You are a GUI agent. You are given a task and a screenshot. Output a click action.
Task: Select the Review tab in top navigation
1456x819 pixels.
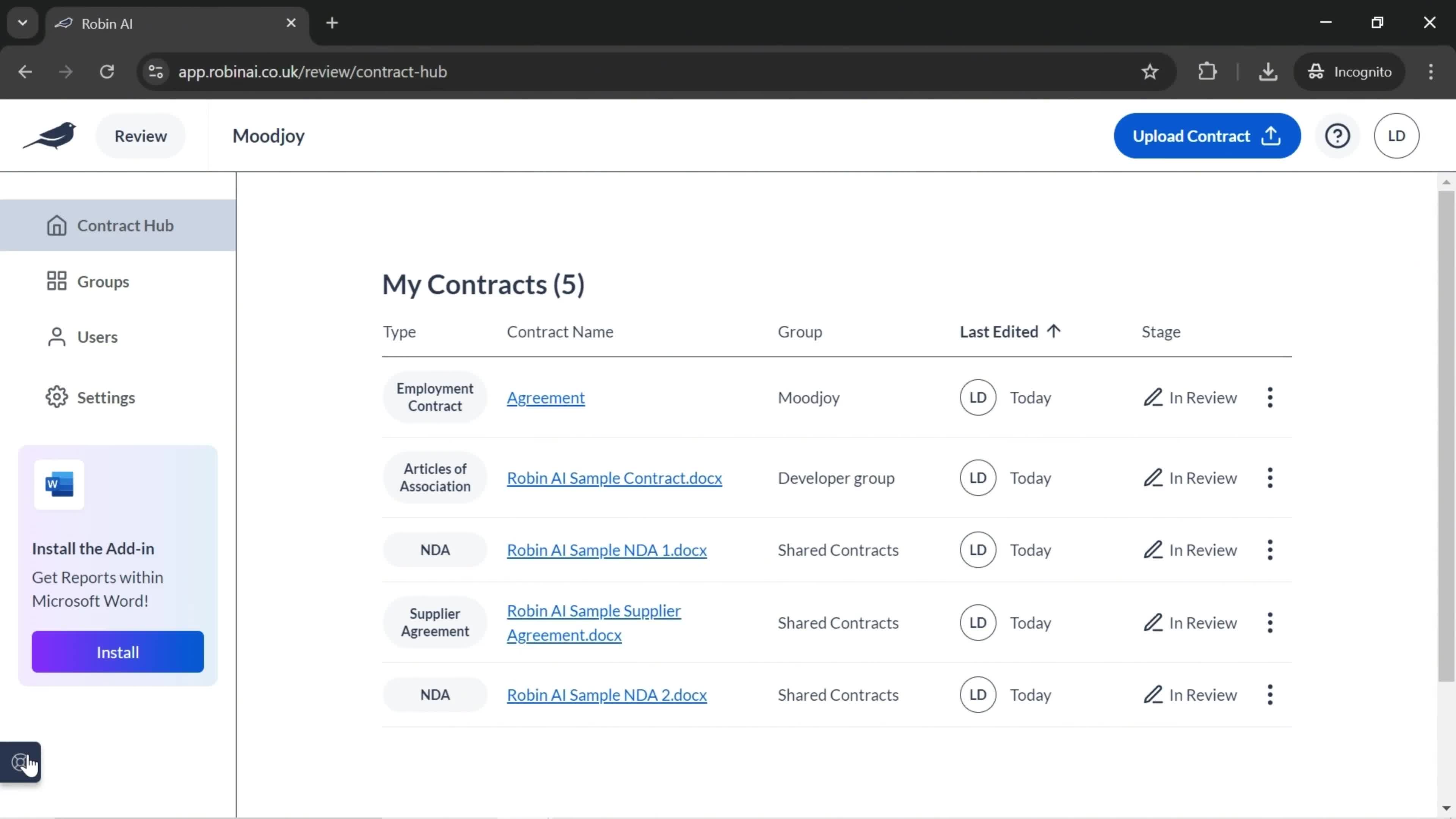pos(140,135)
